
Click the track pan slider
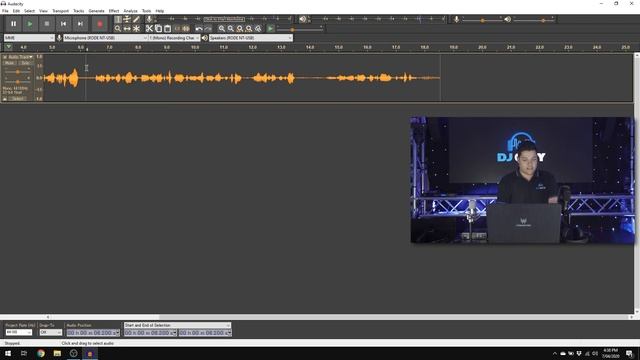coord(18,81)
